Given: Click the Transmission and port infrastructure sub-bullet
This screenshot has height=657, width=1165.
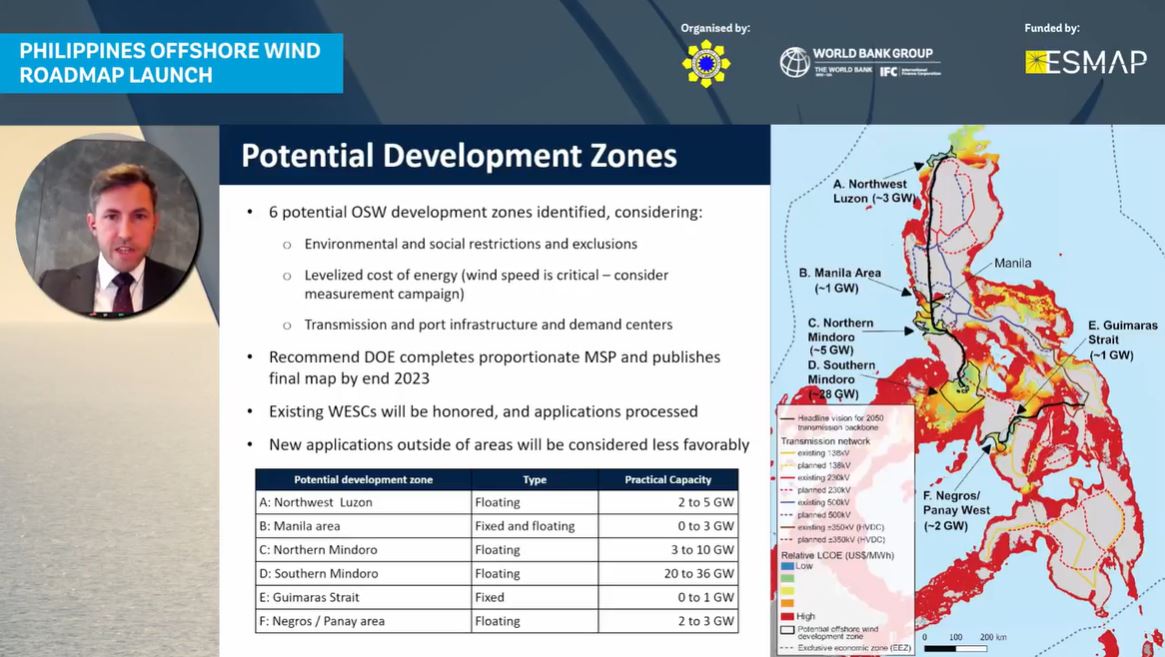Looking at the screenshot, I should click(x=488, y=325).
